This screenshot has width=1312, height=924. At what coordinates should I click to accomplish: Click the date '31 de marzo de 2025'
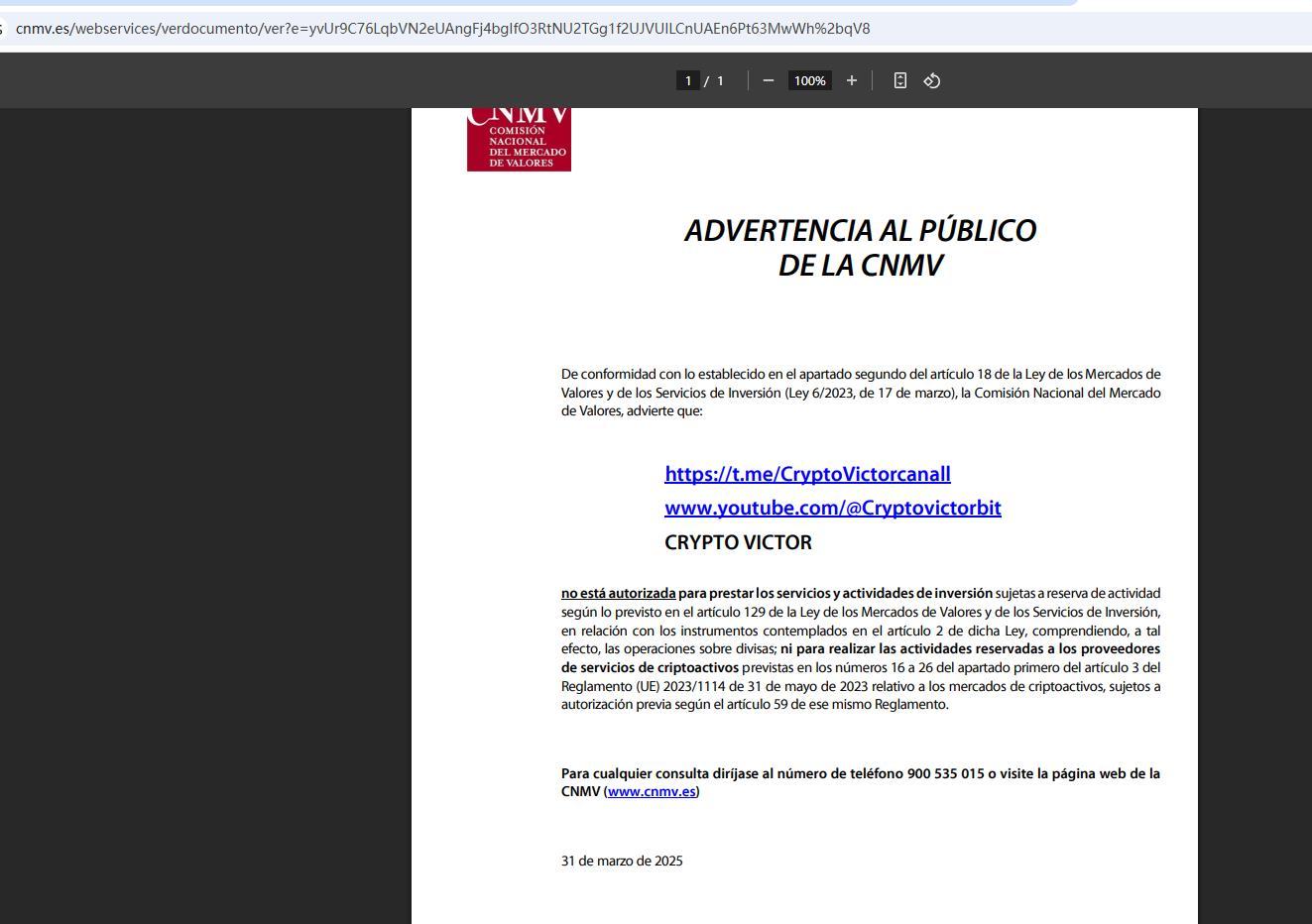(622, 861)
